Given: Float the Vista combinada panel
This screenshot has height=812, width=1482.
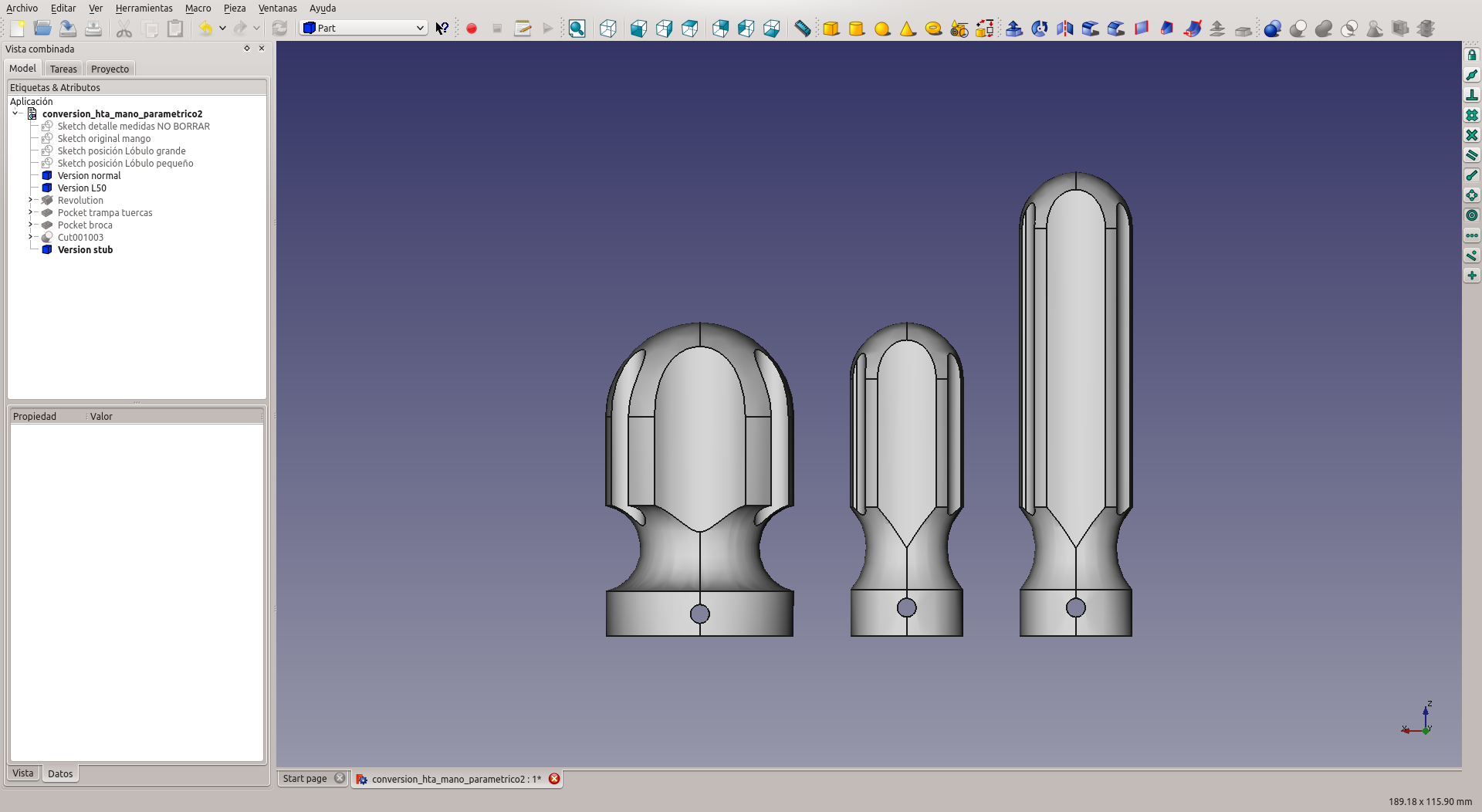Looking at the screenshot, I should (x=247, y=49).
